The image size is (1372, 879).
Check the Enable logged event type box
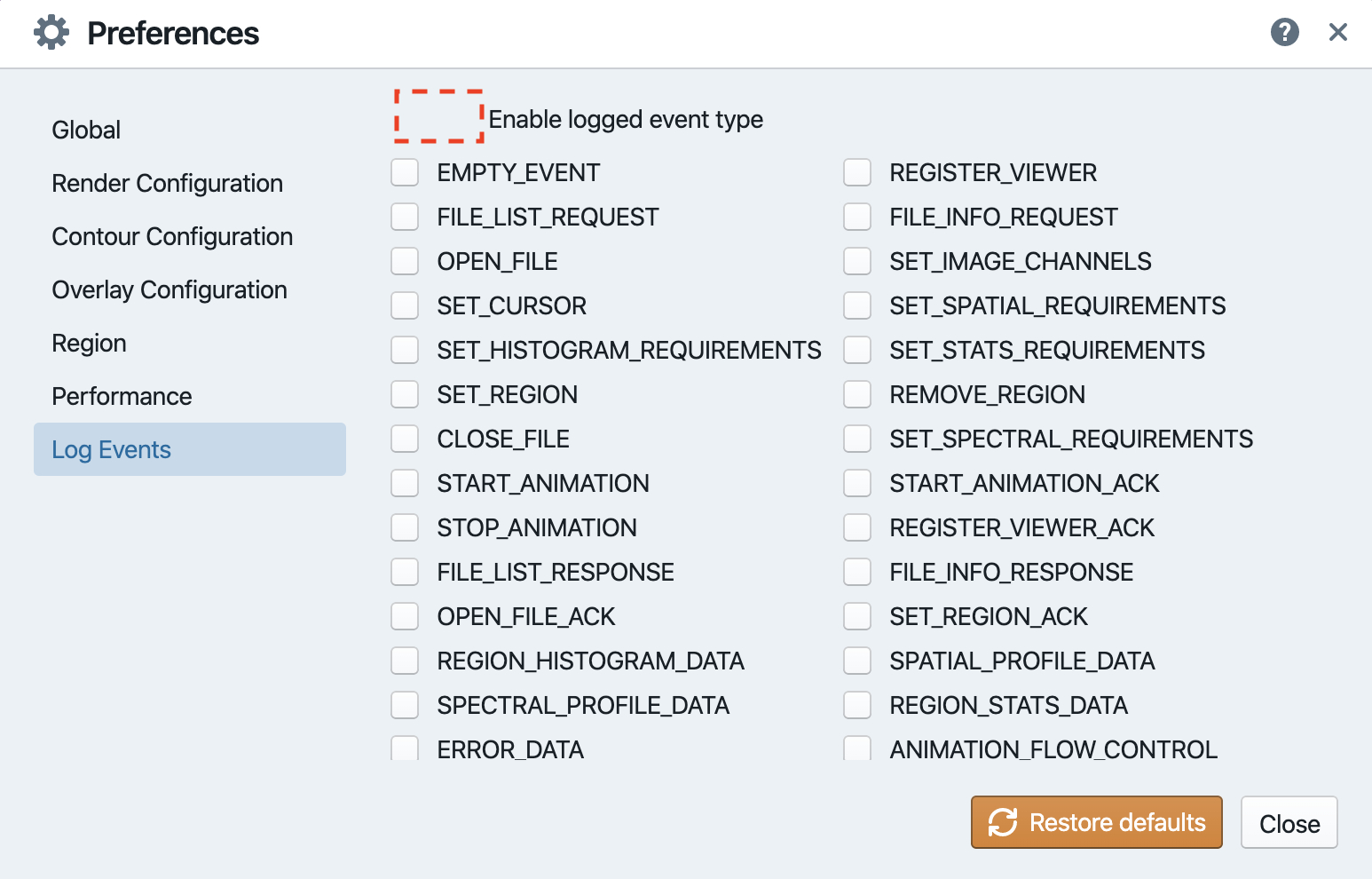click(438, 118)
